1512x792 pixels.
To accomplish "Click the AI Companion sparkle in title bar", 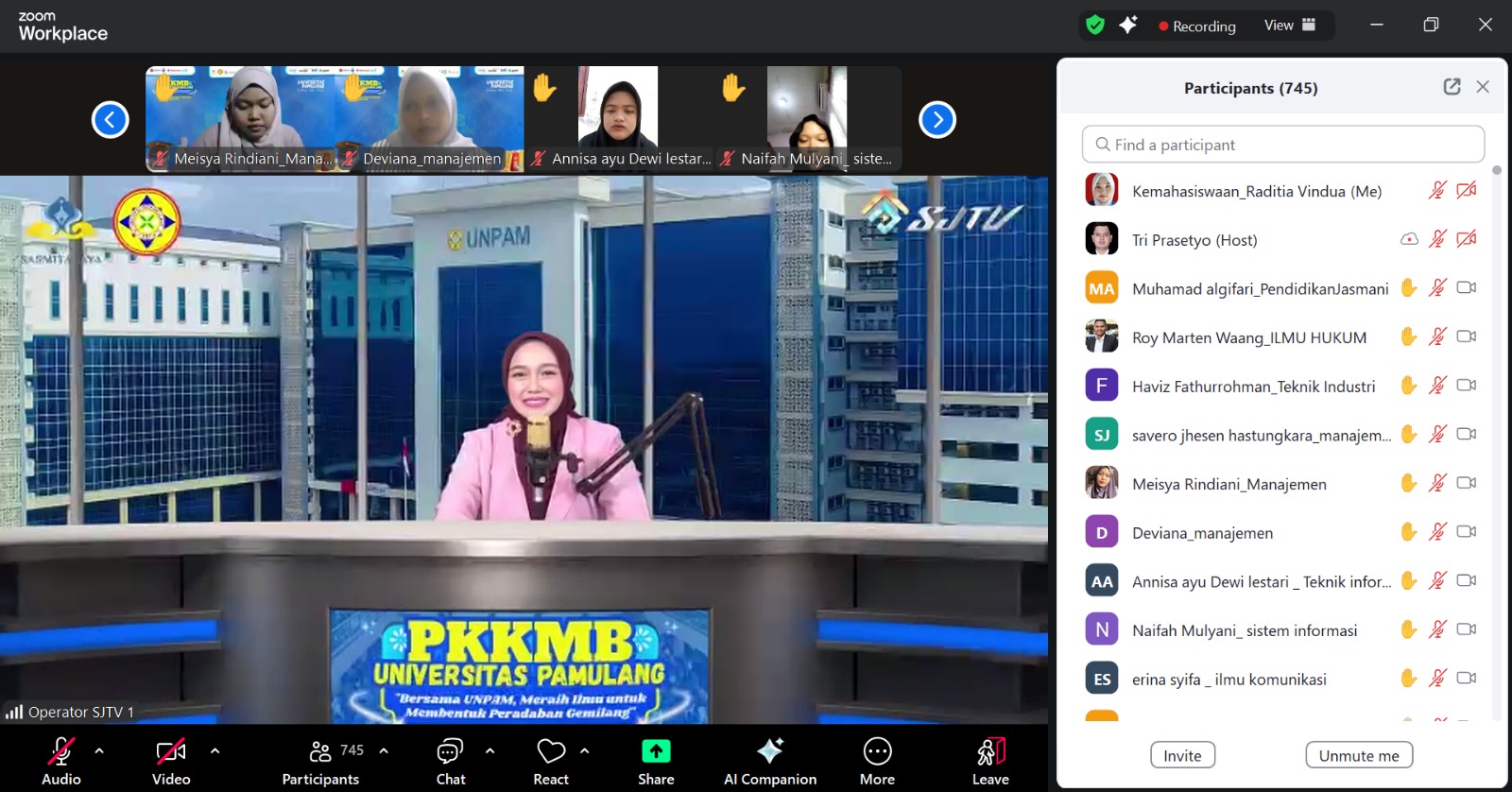I will coord(1128,26).
